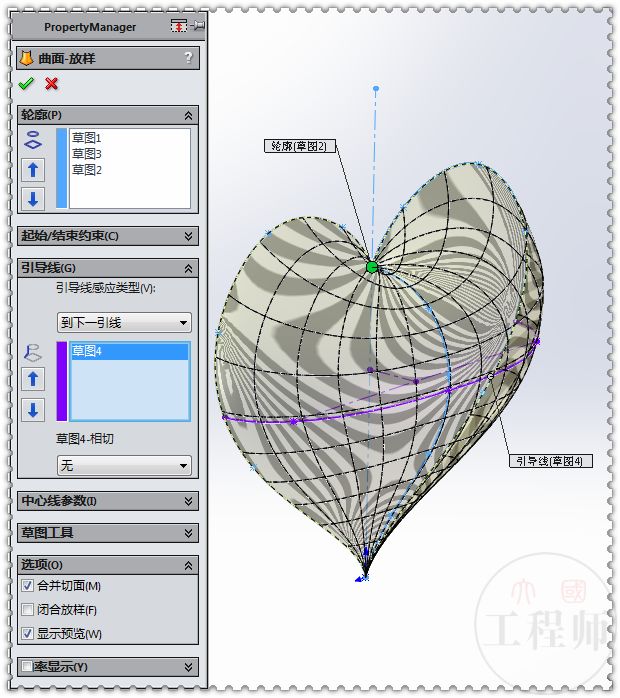This screenshot has height=698, width=620.
Task: Open 草图4-相切 tangency dropdown showing 无
Action: pyautogui.click(x=124, y=466)
